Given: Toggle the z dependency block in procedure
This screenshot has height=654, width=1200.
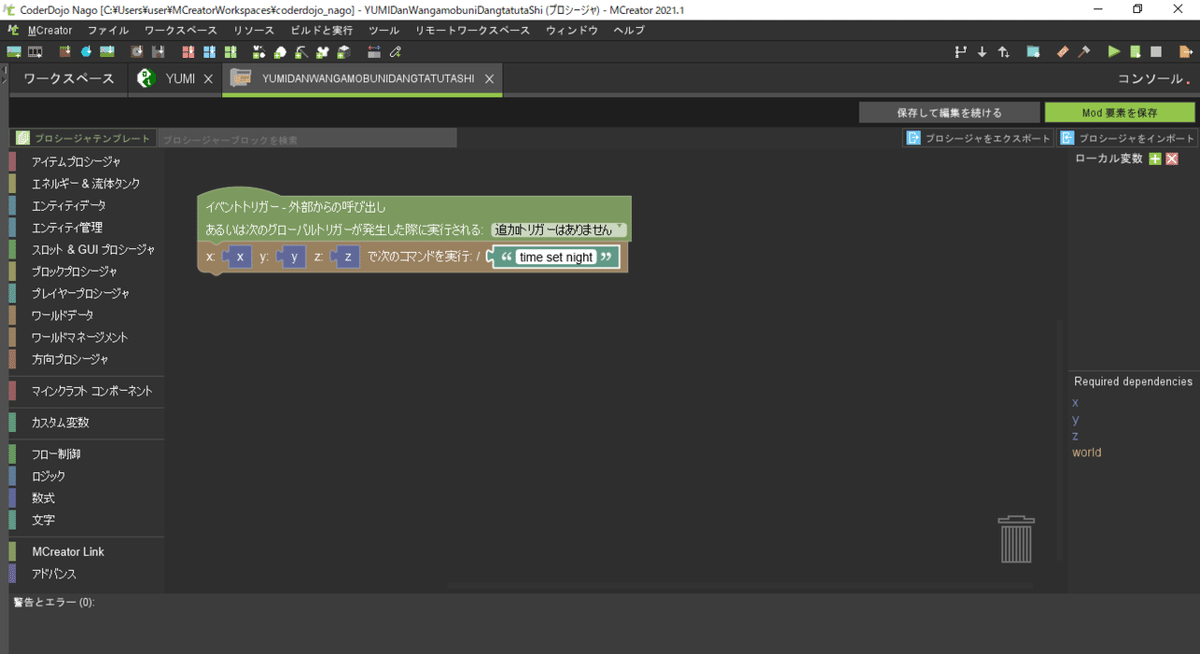Looking at the screenshot, I should (x=345, y=256).
